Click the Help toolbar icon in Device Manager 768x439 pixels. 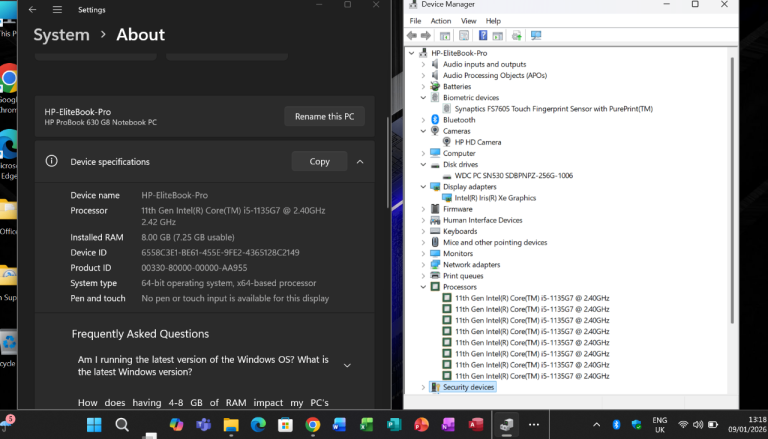(x=481, y=35)
